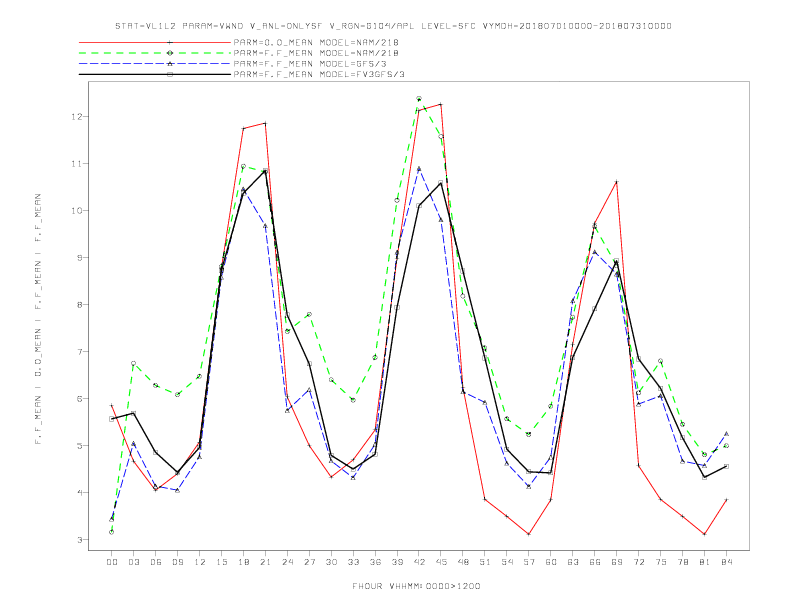
Task: Click x-axis hour label 69
Action: click(x=617, y=562)
